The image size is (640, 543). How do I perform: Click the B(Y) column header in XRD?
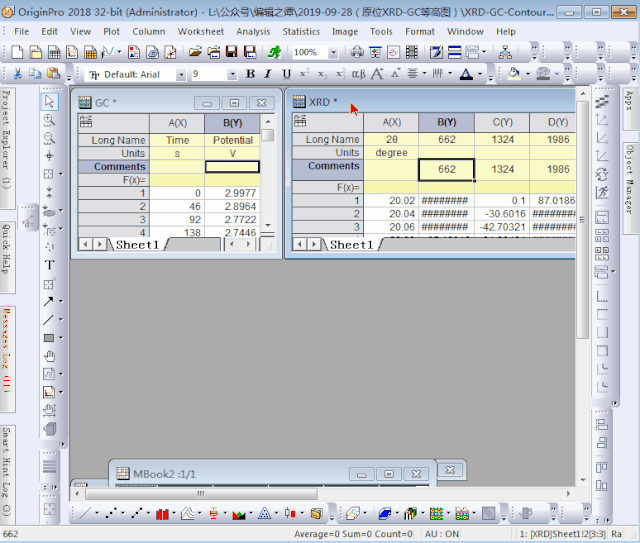(x=446, y=122)
